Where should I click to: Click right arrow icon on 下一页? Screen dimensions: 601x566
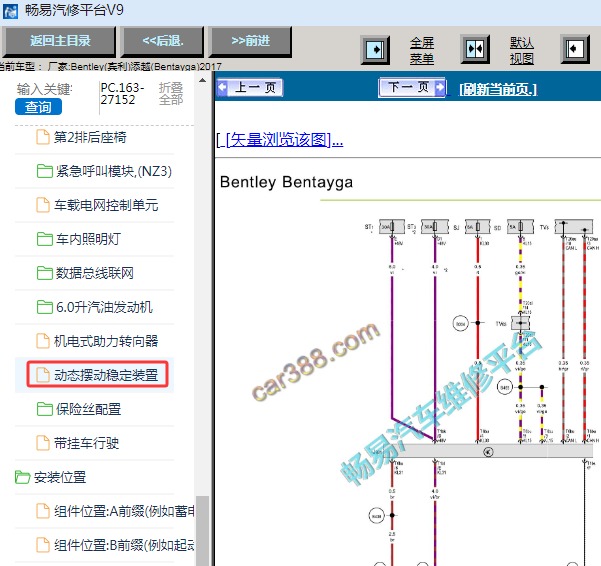440,87
